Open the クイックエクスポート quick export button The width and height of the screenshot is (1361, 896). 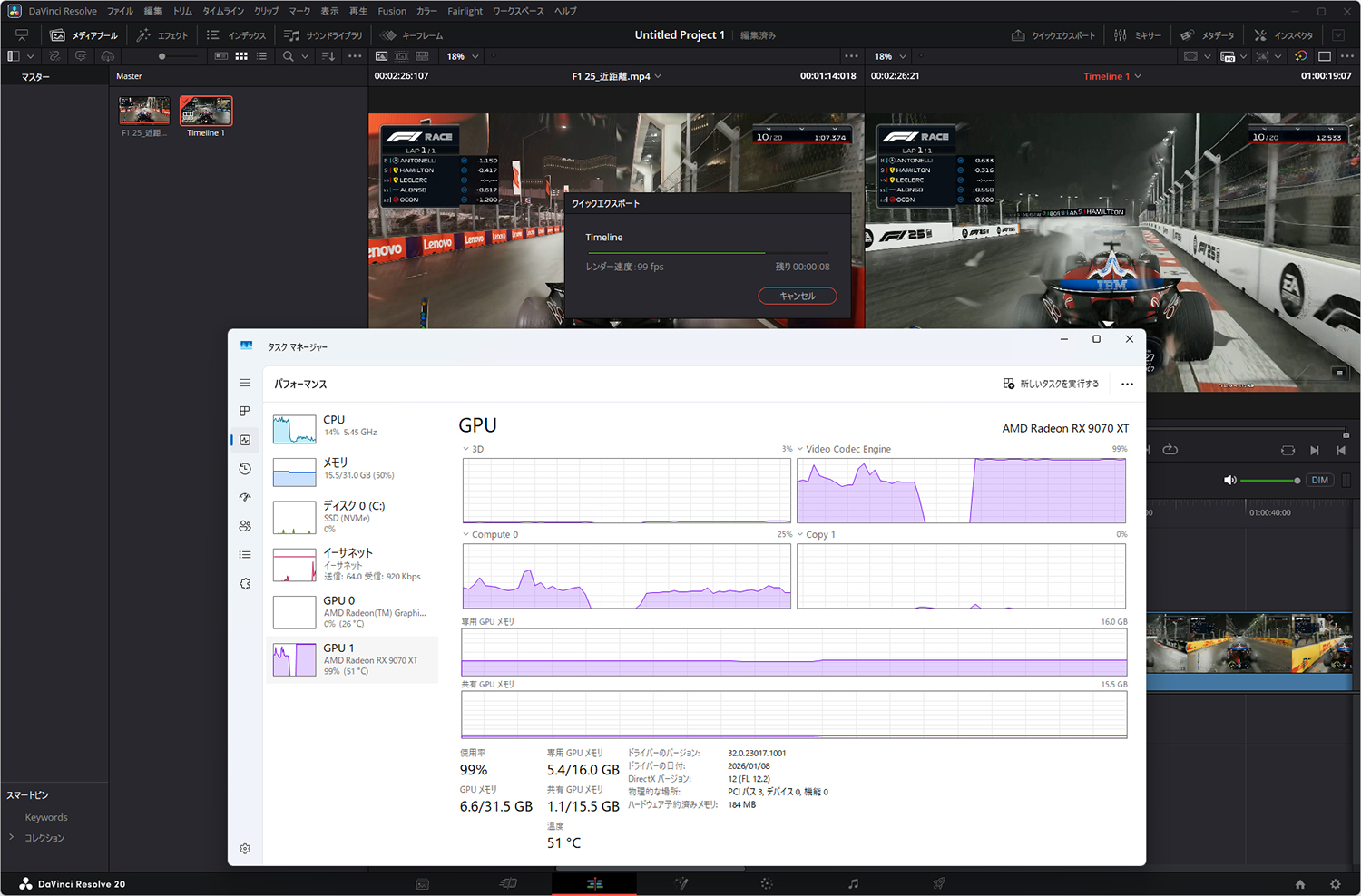pyautogui.click(x=1053, y=35)
